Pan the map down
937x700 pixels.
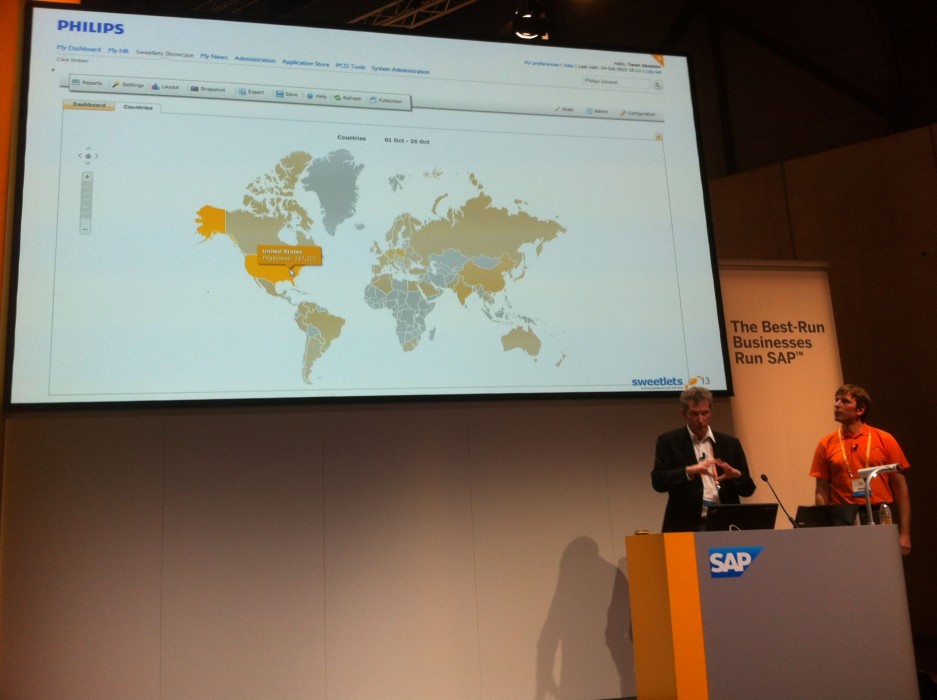pos(88,163)
